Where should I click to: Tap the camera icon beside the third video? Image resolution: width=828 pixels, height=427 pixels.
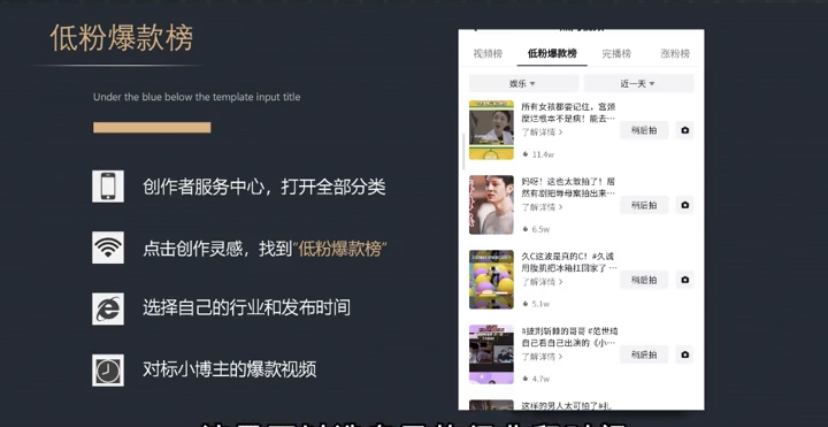(684, 280)
